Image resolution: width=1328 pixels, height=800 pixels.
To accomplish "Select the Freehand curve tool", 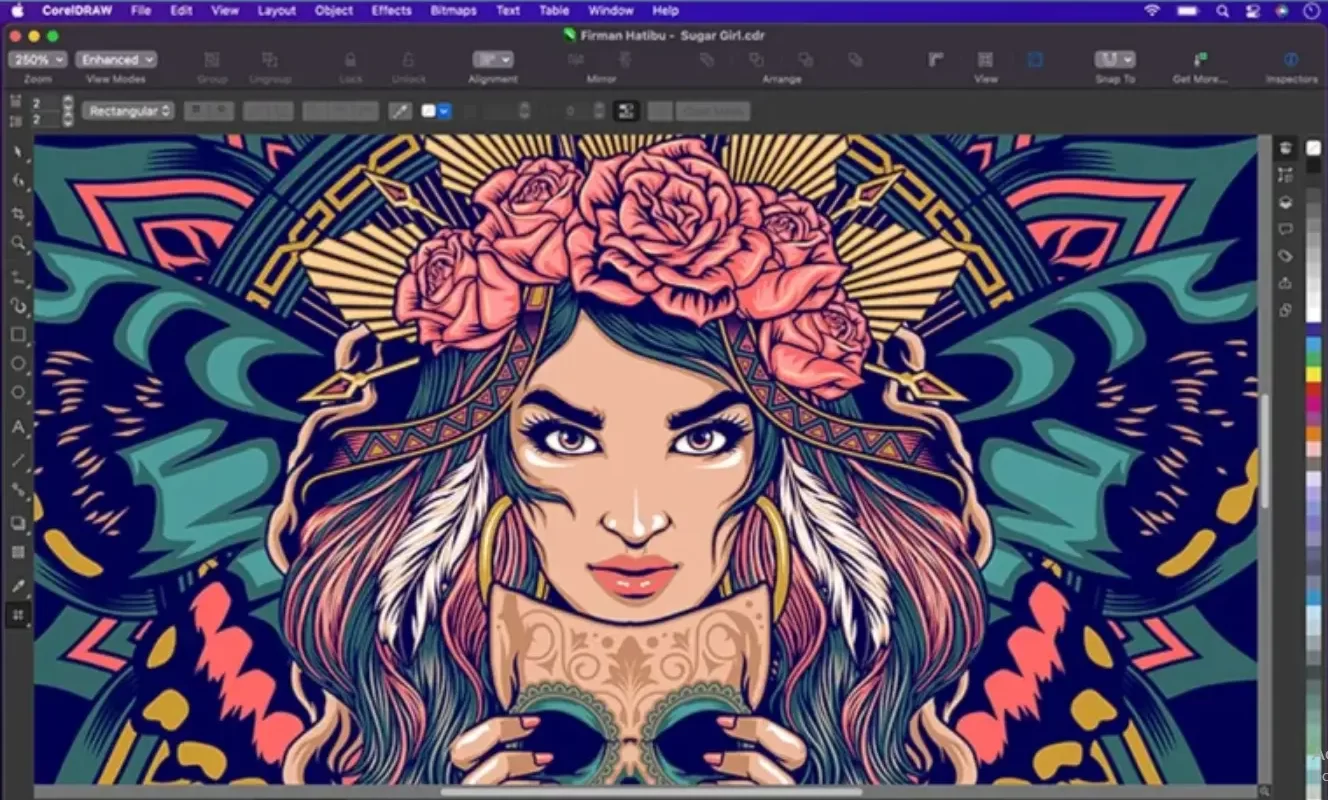I will pos(18,276).
